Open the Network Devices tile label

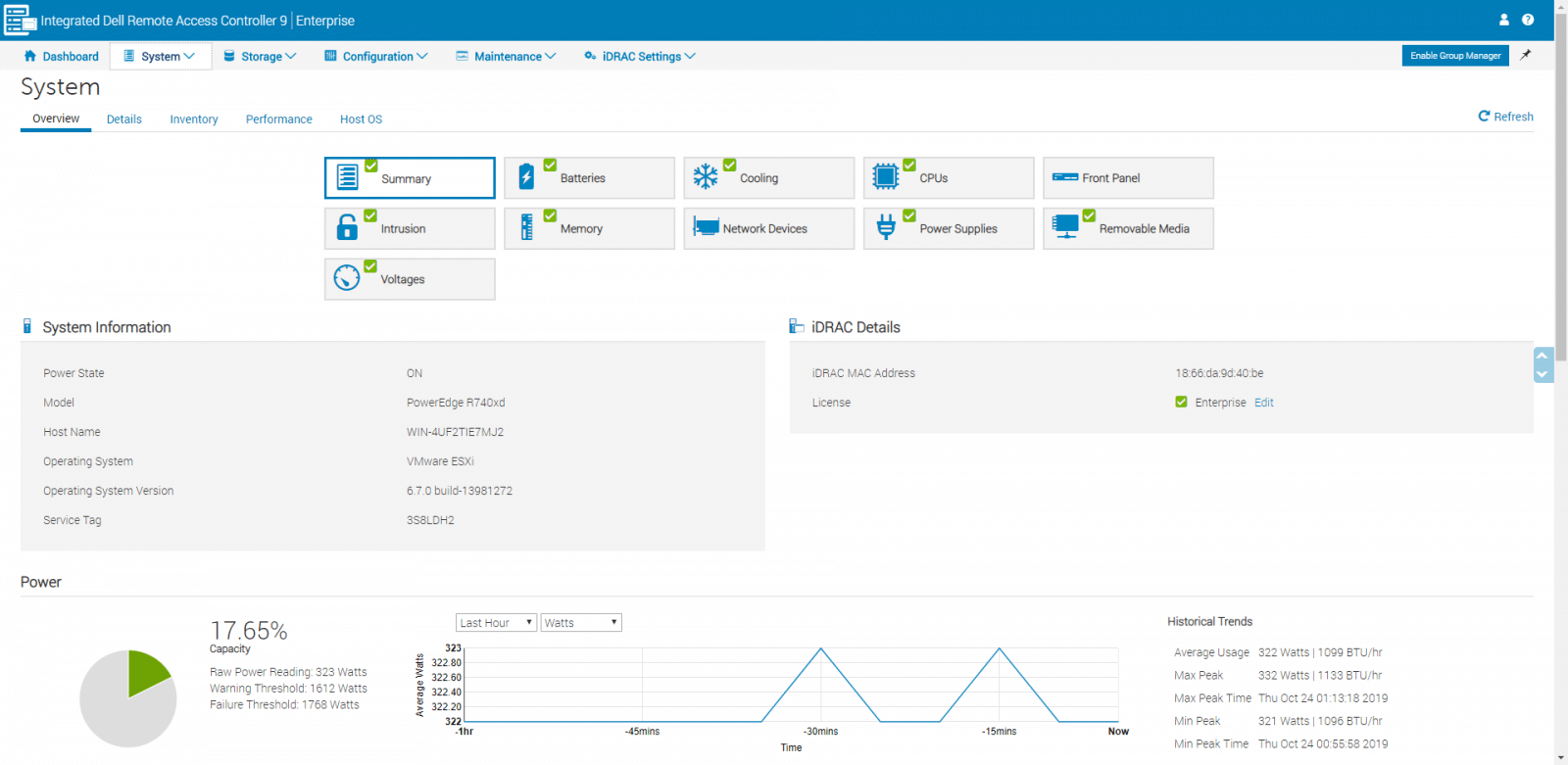coord(765,228)
